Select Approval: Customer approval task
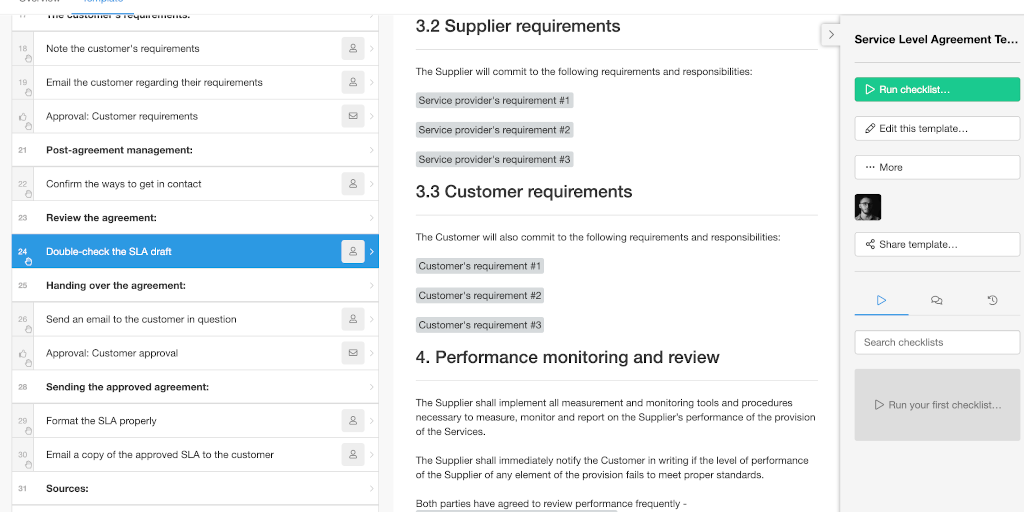This screenshot has width=1024, height=512. (x=195, y=353)
